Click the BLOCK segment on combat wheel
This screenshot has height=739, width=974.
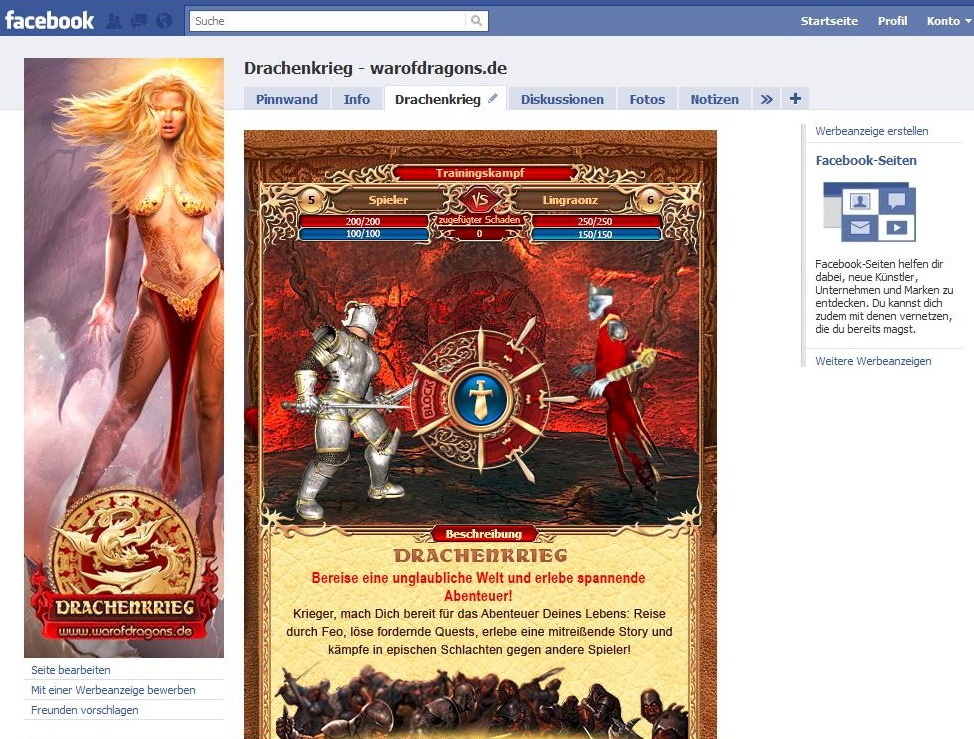click(x=429, y=399)
